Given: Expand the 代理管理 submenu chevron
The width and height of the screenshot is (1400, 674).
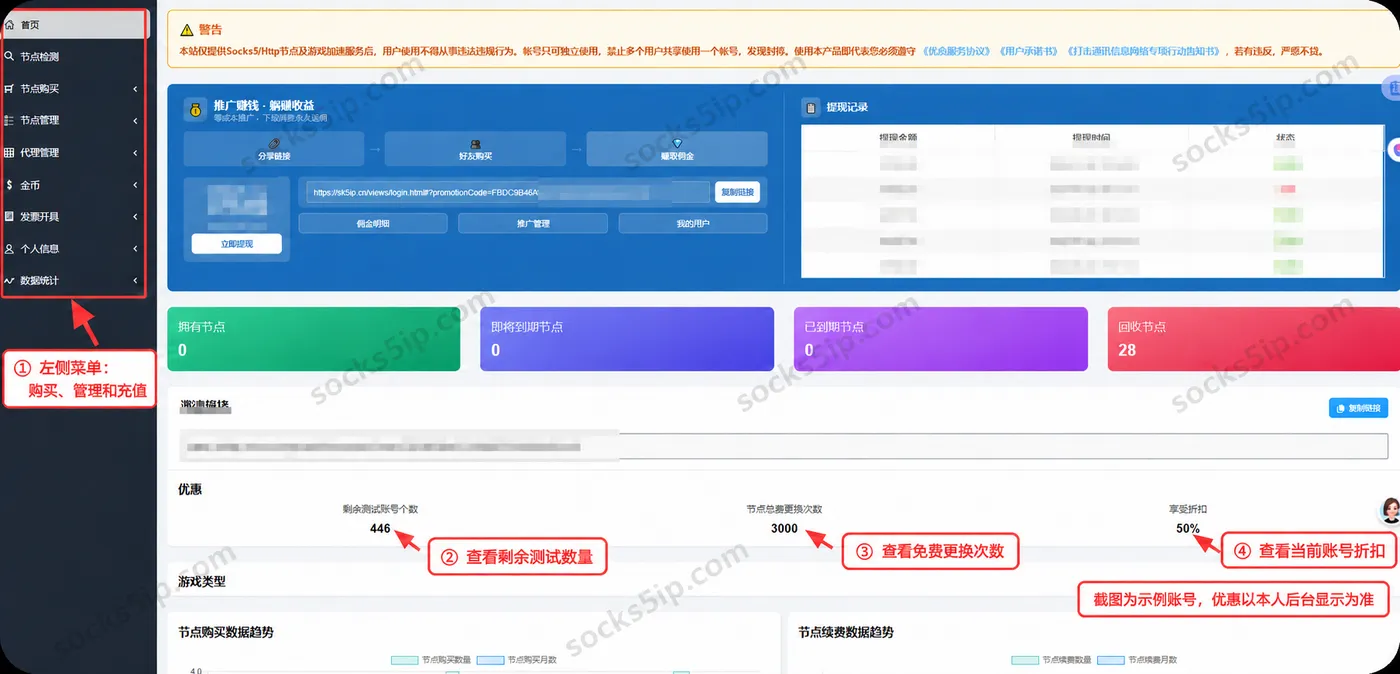Looking at the screenshot, I should click(x=135, y=152).
